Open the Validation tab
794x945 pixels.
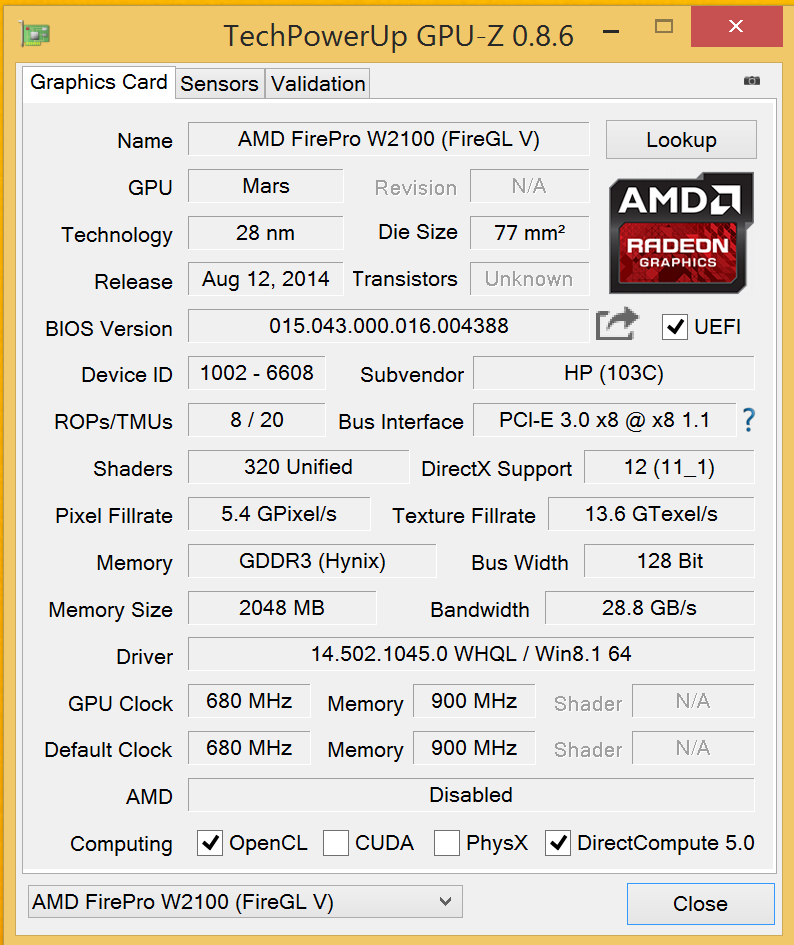[318, 84]
